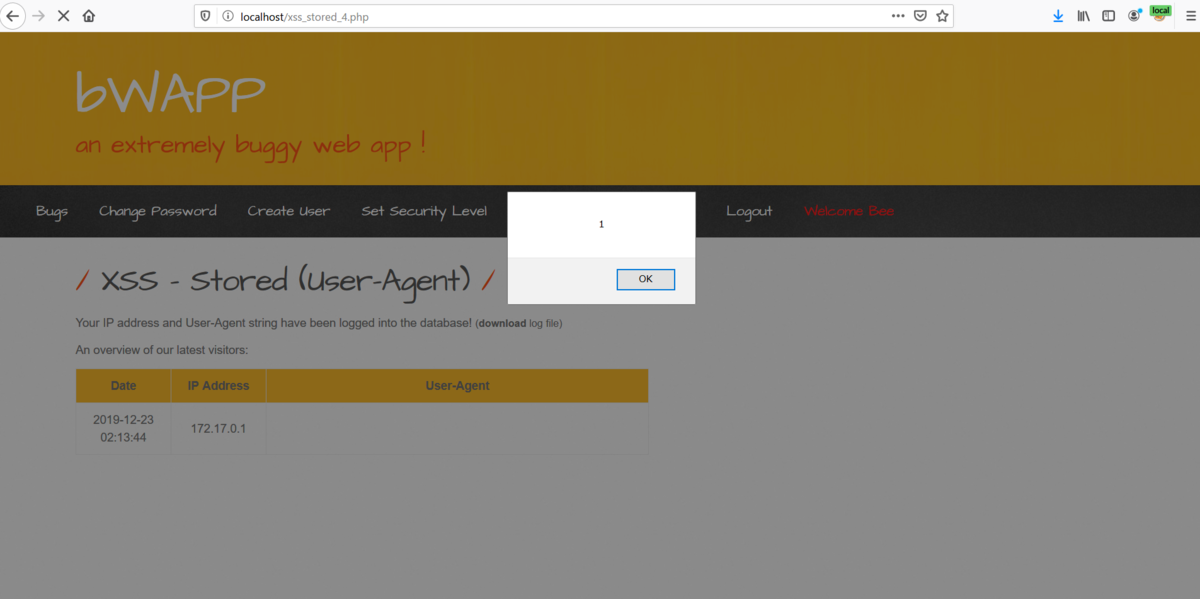Click the User-Agent column header
Image resolution: width=1200 pixels, height=599 pixels.
click(457, 385)
